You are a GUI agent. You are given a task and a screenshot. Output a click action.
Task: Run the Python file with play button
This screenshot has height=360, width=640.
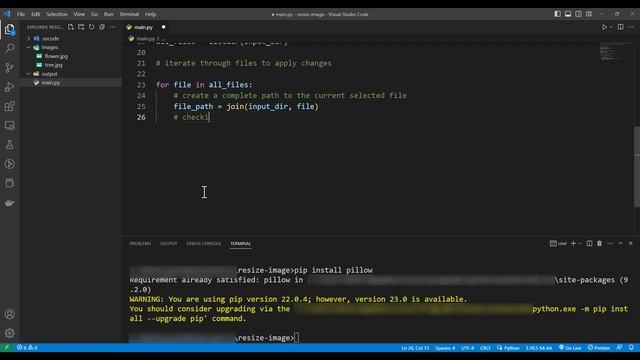coord(604,27)
